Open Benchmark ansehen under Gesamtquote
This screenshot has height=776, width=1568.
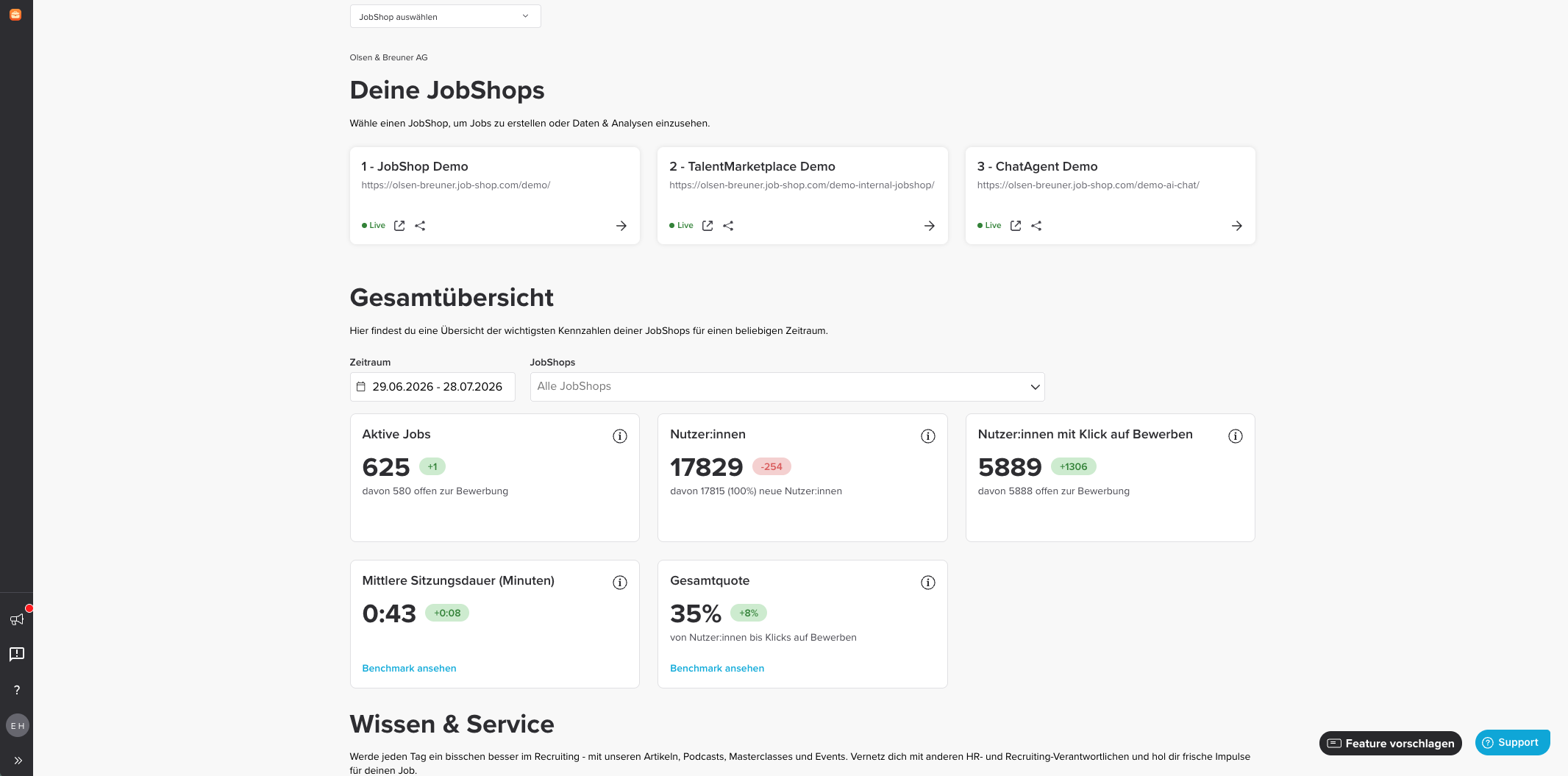[x=717, y=668]
